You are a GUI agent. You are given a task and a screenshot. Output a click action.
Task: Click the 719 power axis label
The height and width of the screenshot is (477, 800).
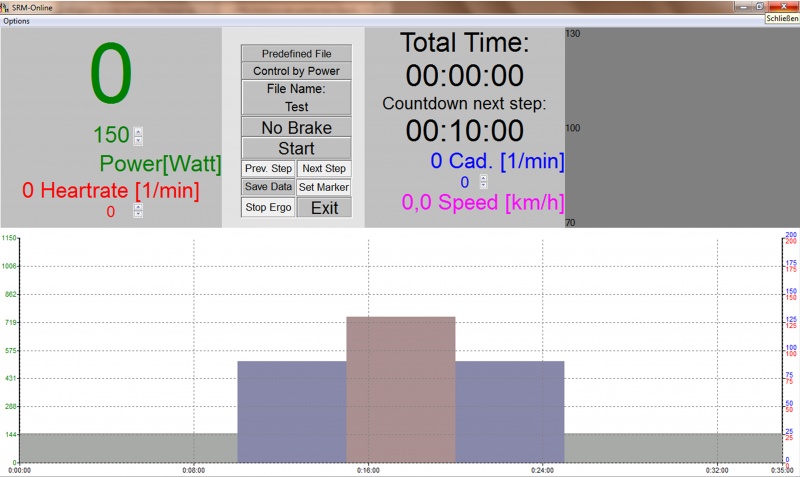coord(10,322)
